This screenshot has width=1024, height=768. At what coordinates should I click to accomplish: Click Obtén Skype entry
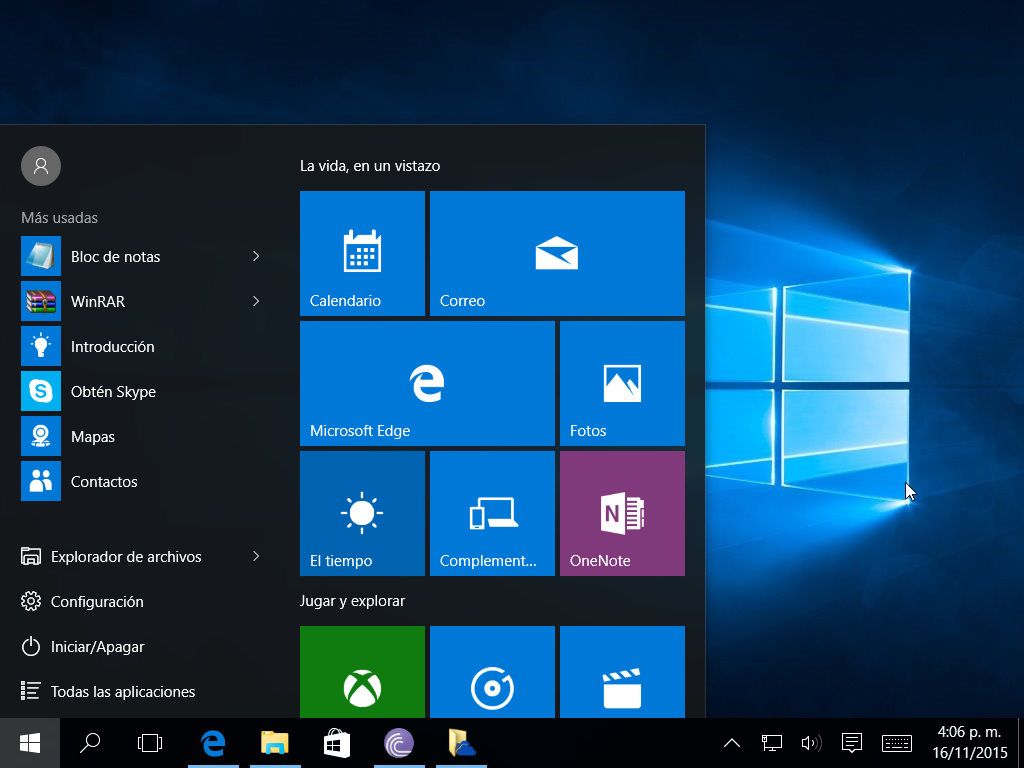[x=140, y=391]
